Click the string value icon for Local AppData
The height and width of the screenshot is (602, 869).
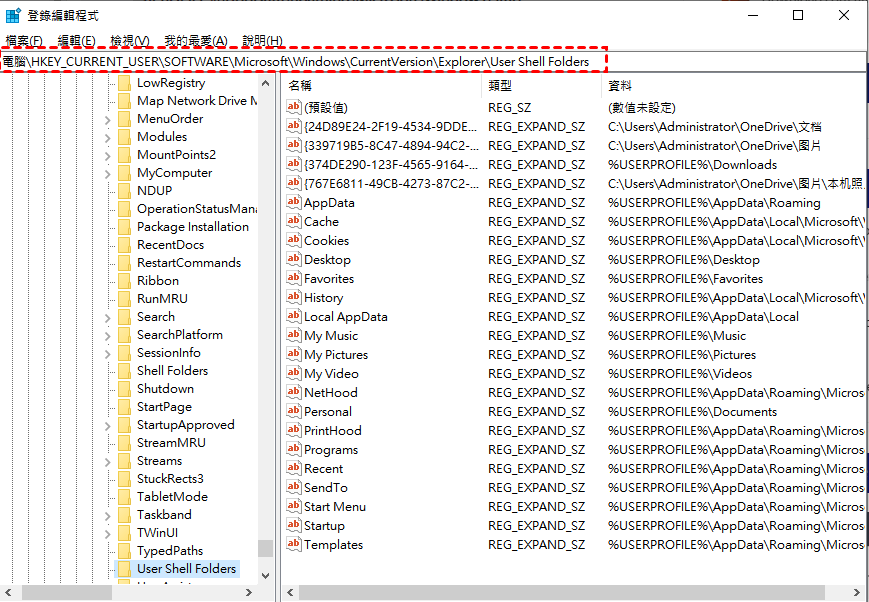[x=294, y=317]
